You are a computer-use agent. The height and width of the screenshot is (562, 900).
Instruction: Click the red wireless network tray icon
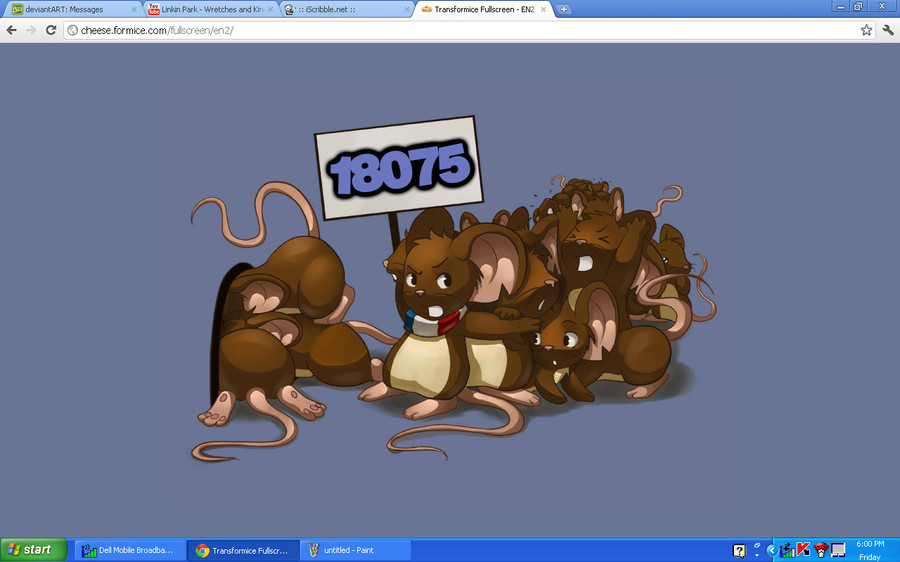click(821, 551)
